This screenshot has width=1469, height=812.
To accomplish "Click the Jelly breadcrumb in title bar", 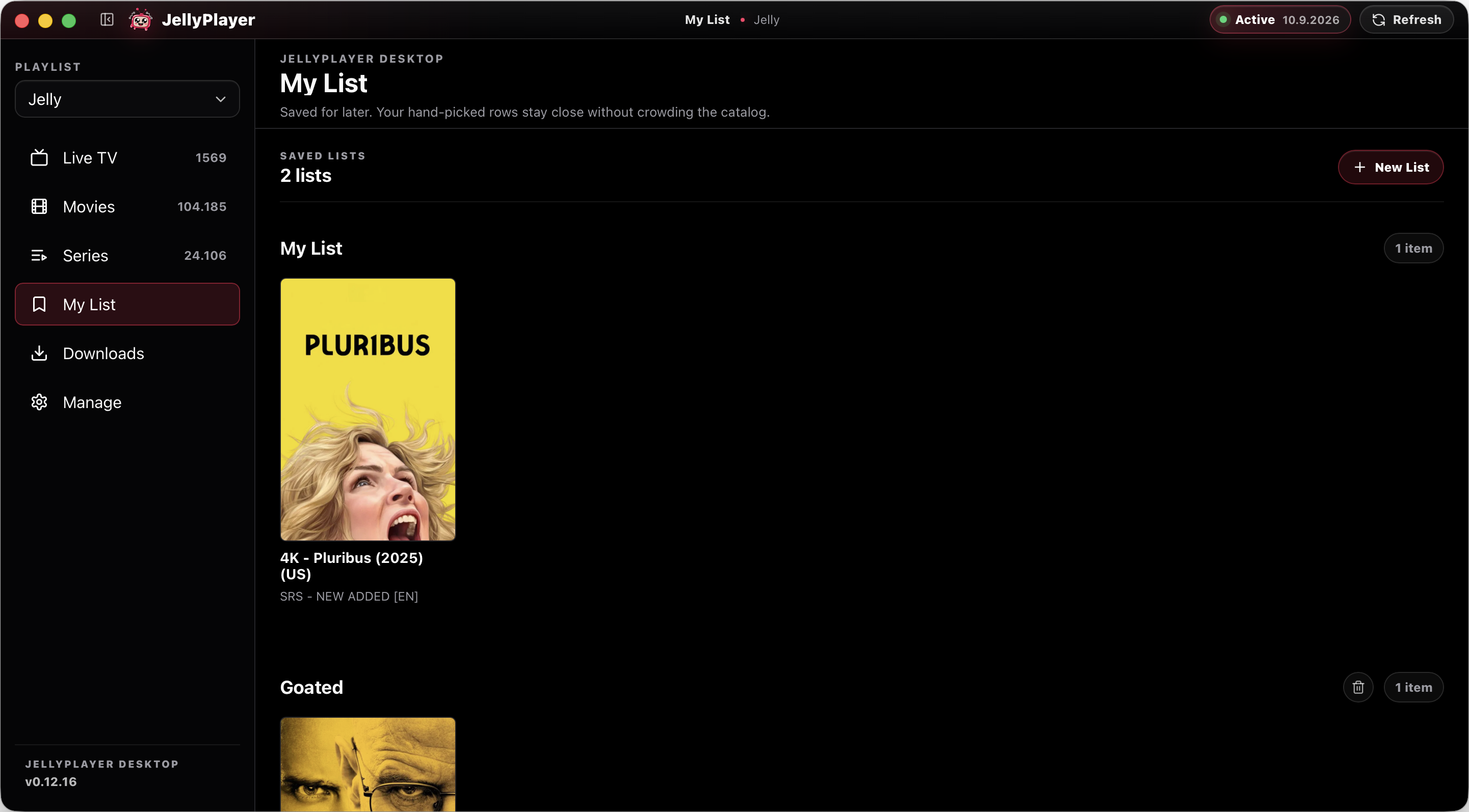I will point(767,20).
